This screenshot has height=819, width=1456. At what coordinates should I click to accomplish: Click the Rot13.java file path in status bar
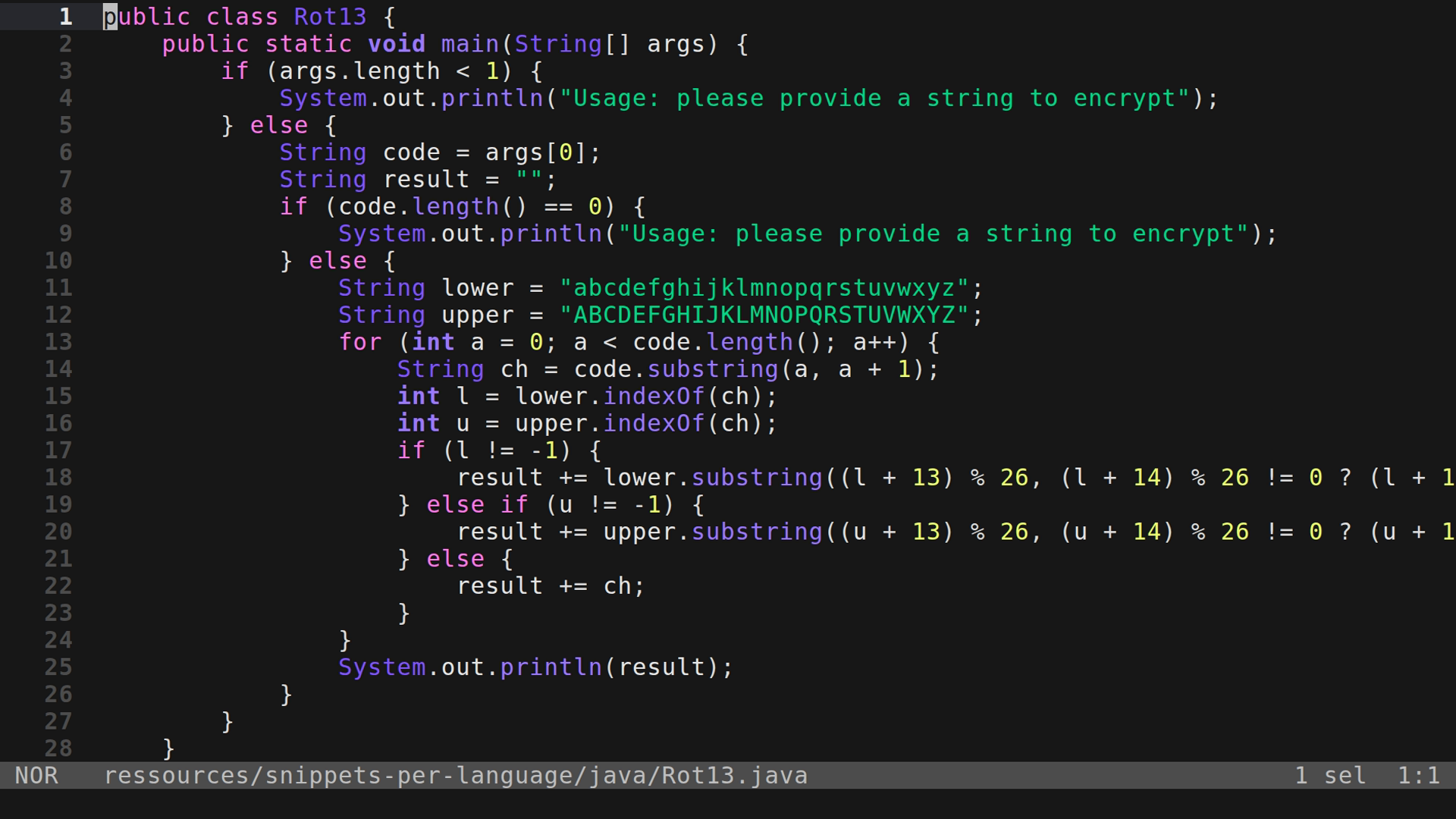tap(455, 775)
